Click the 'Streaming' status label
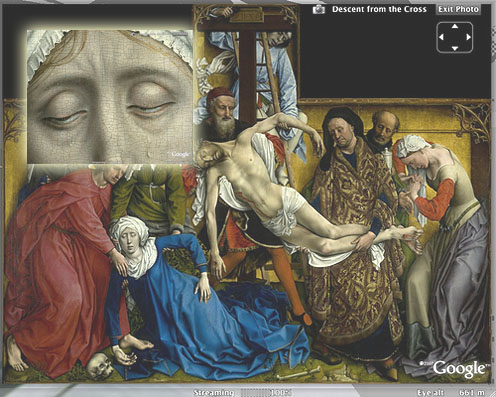The height and width of the screenshot is (397, 496). point(214,393)
